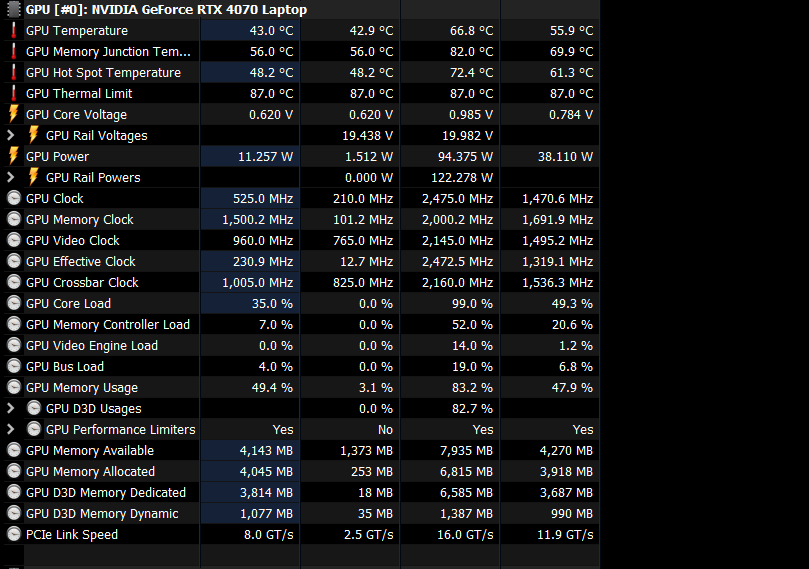
Task: Click gauge icon beside GPU Memory Available
Action: [x=14, y=451]
